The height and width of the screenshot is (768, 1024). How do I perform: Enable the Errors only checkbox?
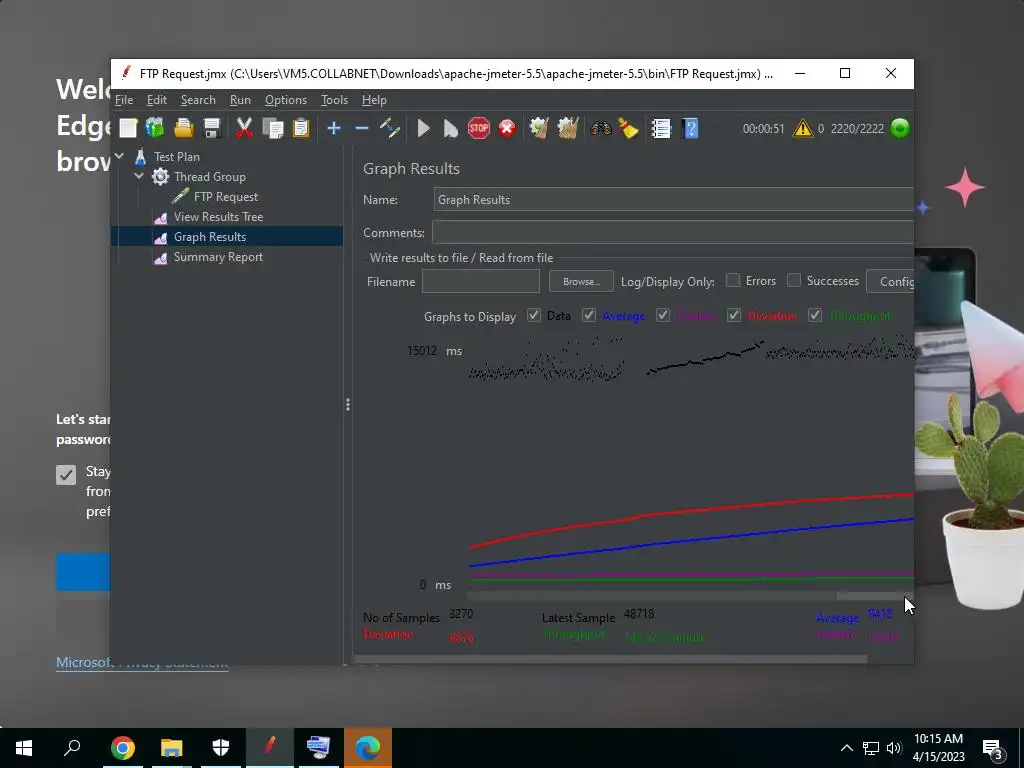click(733, 280)
